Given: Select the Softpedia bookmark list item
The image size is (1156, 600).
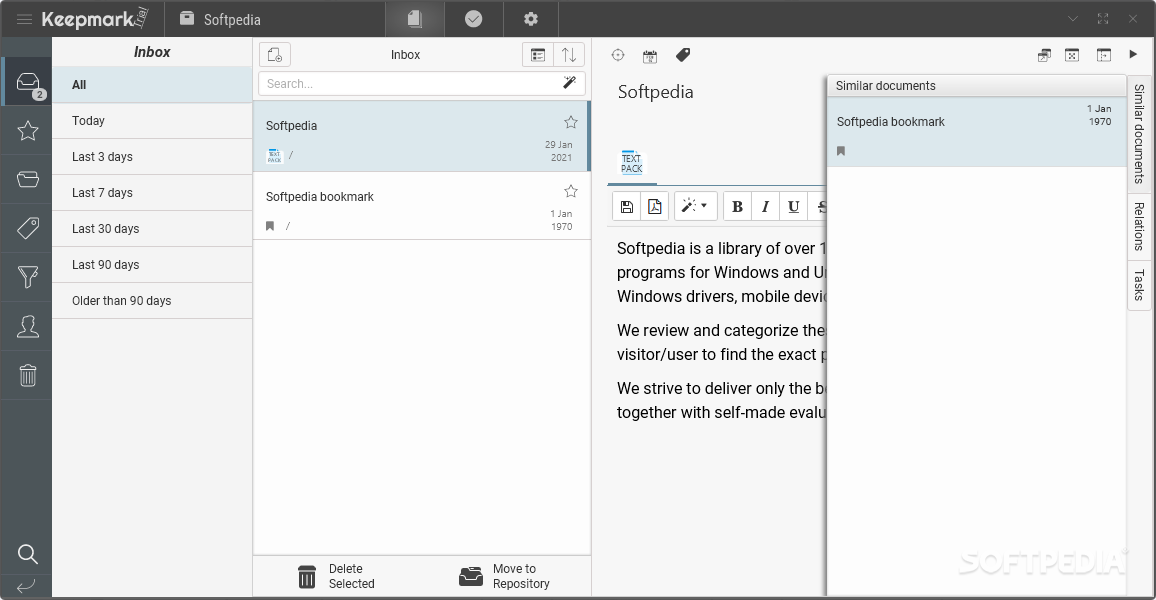Looking at the screenshot, I should pos(421,206).
